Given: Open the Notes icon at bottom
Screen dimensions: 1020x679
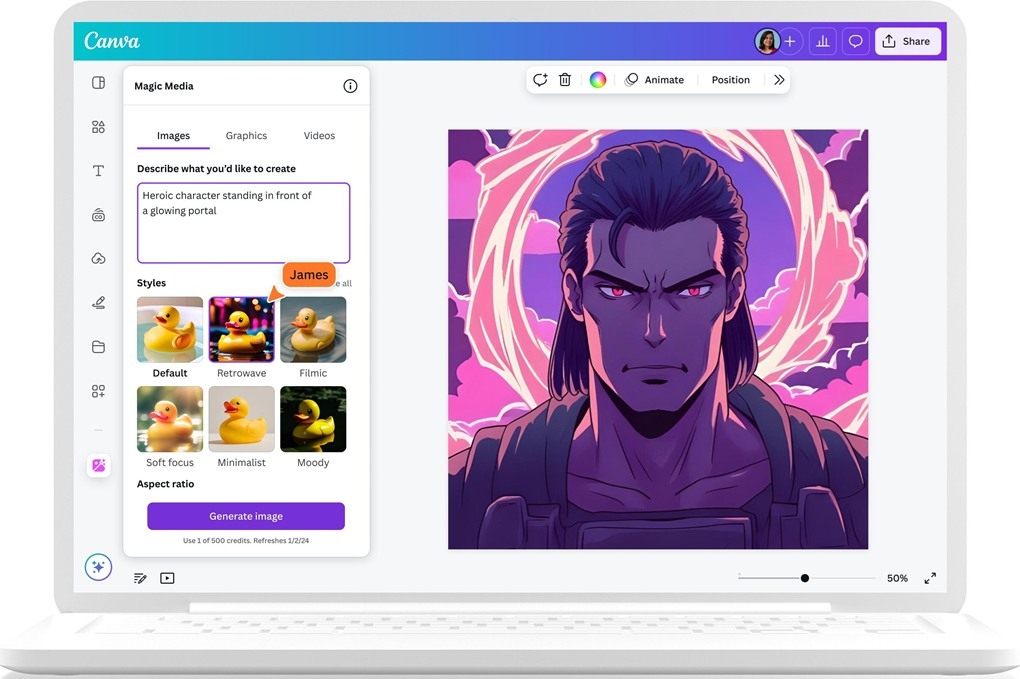Looking at the screenshot, I should pos(140,578).
